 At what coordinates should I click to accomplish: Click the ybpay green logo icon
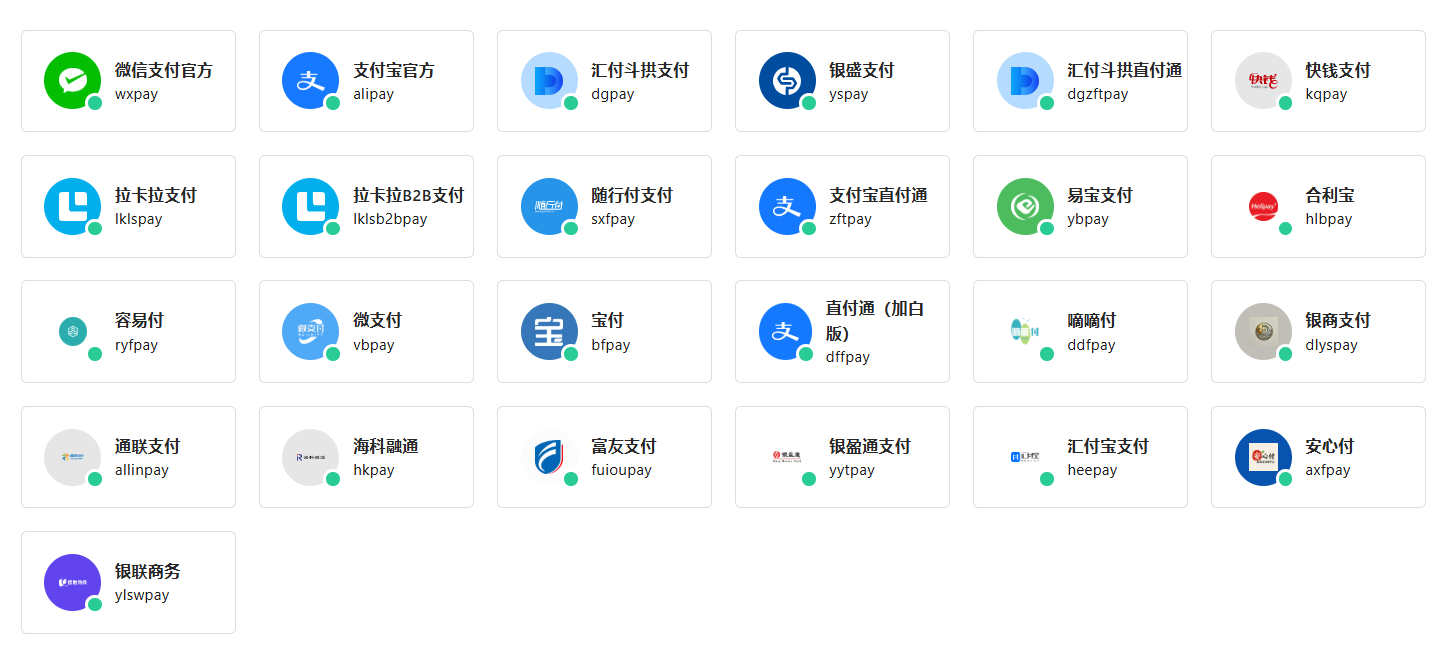[x=1025, y=206]
